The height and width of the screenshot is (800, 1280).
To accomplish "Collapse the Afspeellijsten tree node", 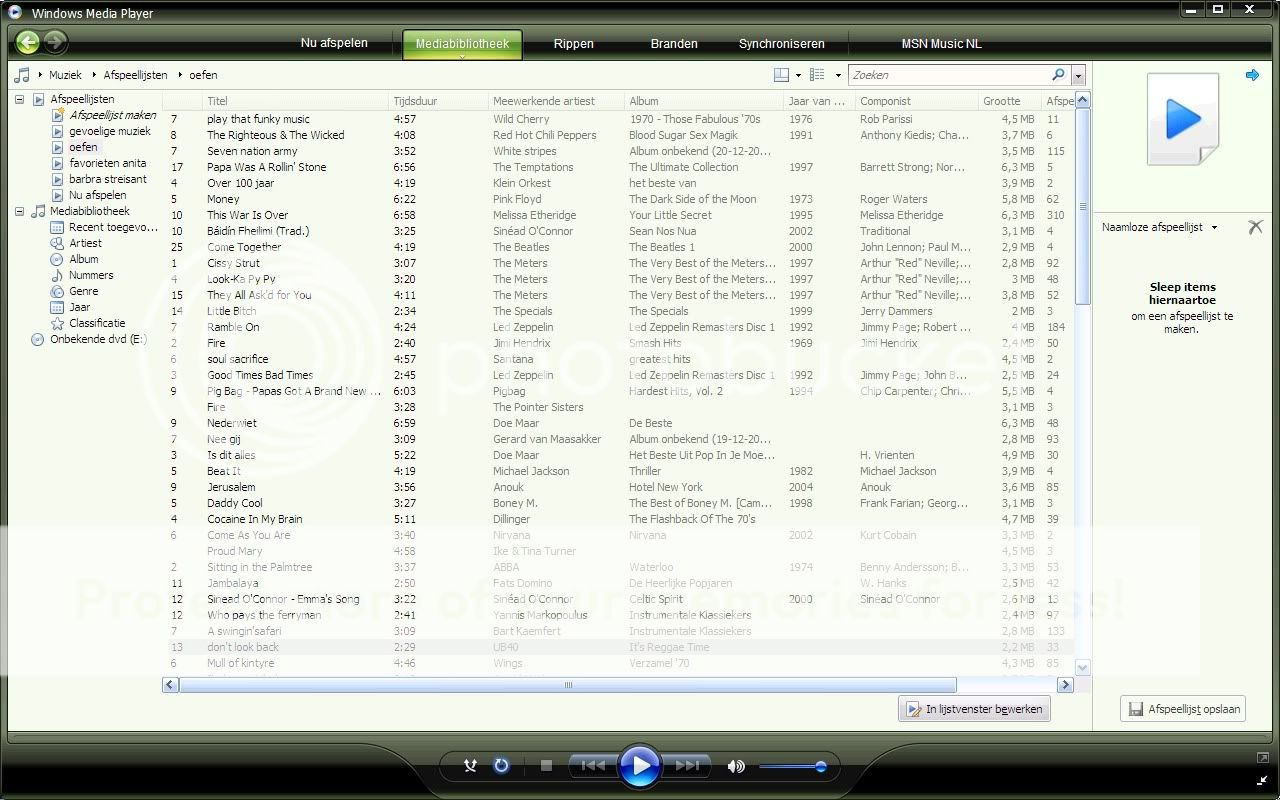I will click(19, 99).
